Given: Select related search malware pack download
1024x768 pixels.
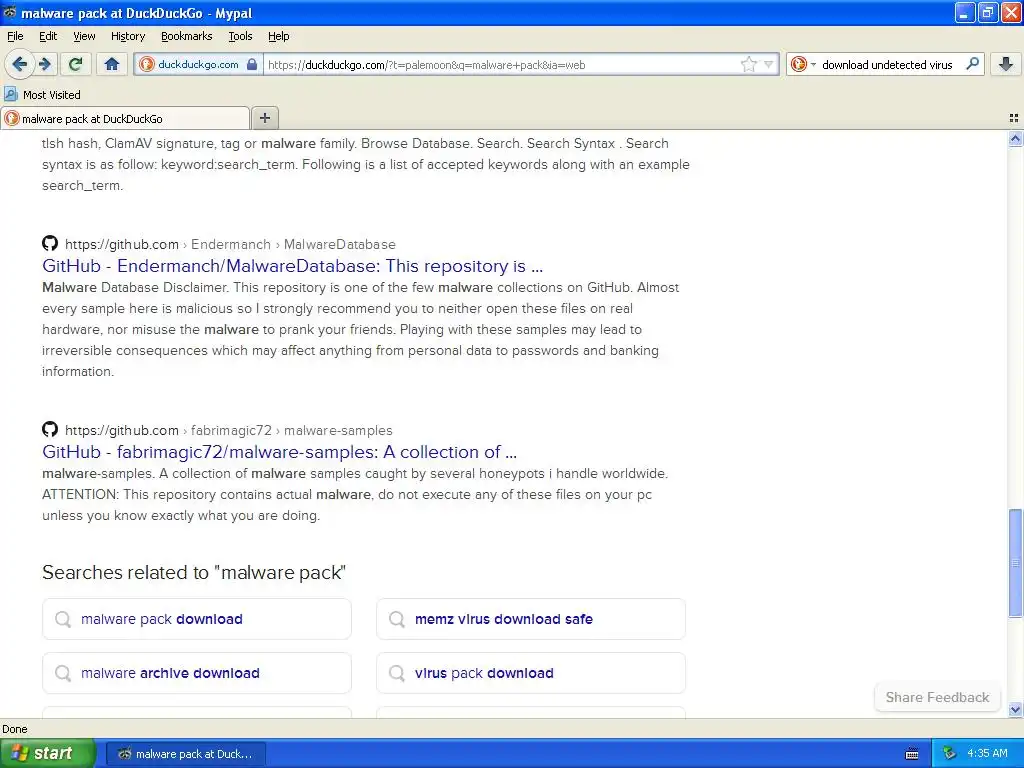Looking at the screenshot, I should [x=197, y=618].
